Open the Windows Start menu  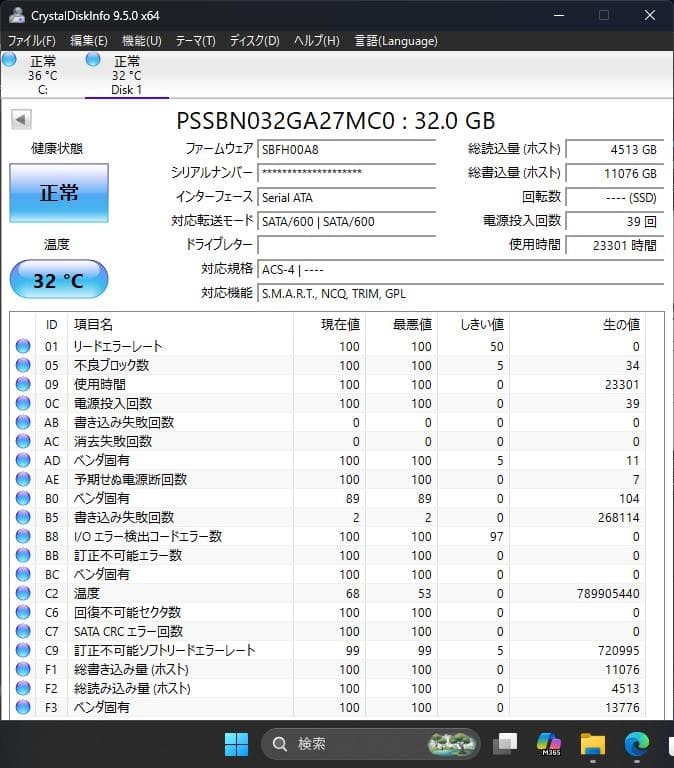coord(236,744)
